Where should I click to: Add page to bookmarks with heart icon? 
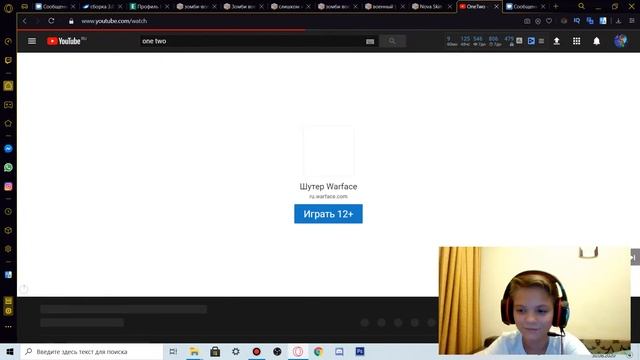549,21
